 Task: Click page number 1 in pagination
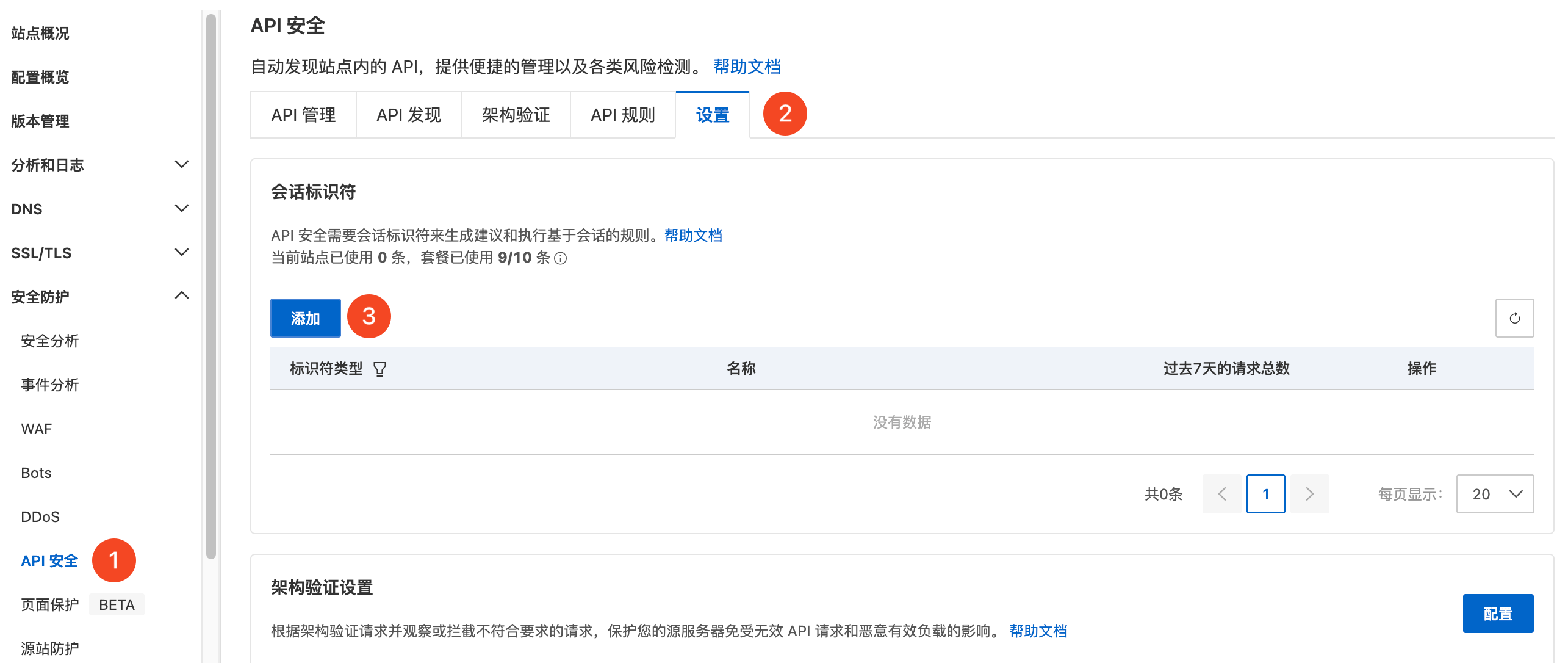tap(1265, 494)
